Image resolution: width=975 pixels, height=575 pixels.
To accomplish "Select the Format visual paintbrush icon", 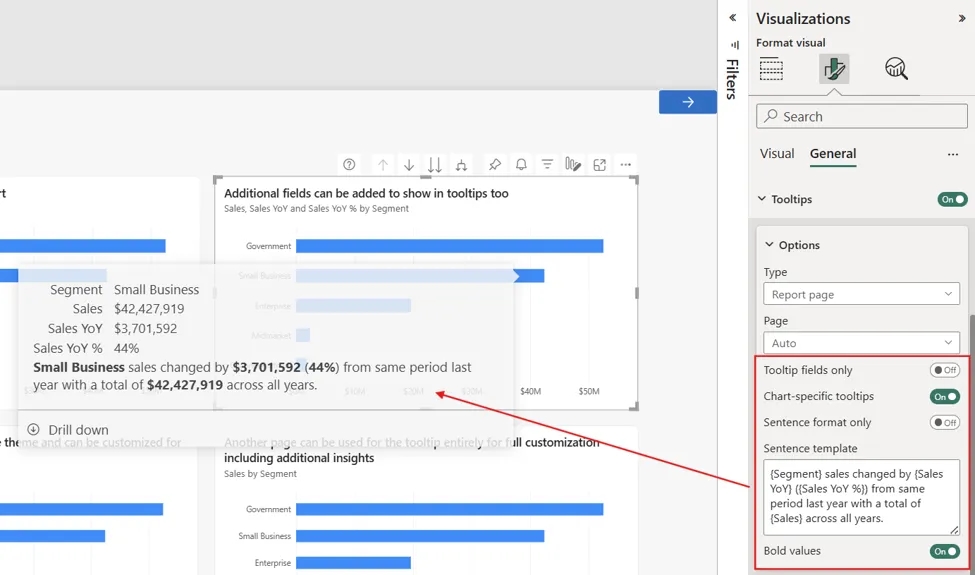I will (x=834, y=68).
